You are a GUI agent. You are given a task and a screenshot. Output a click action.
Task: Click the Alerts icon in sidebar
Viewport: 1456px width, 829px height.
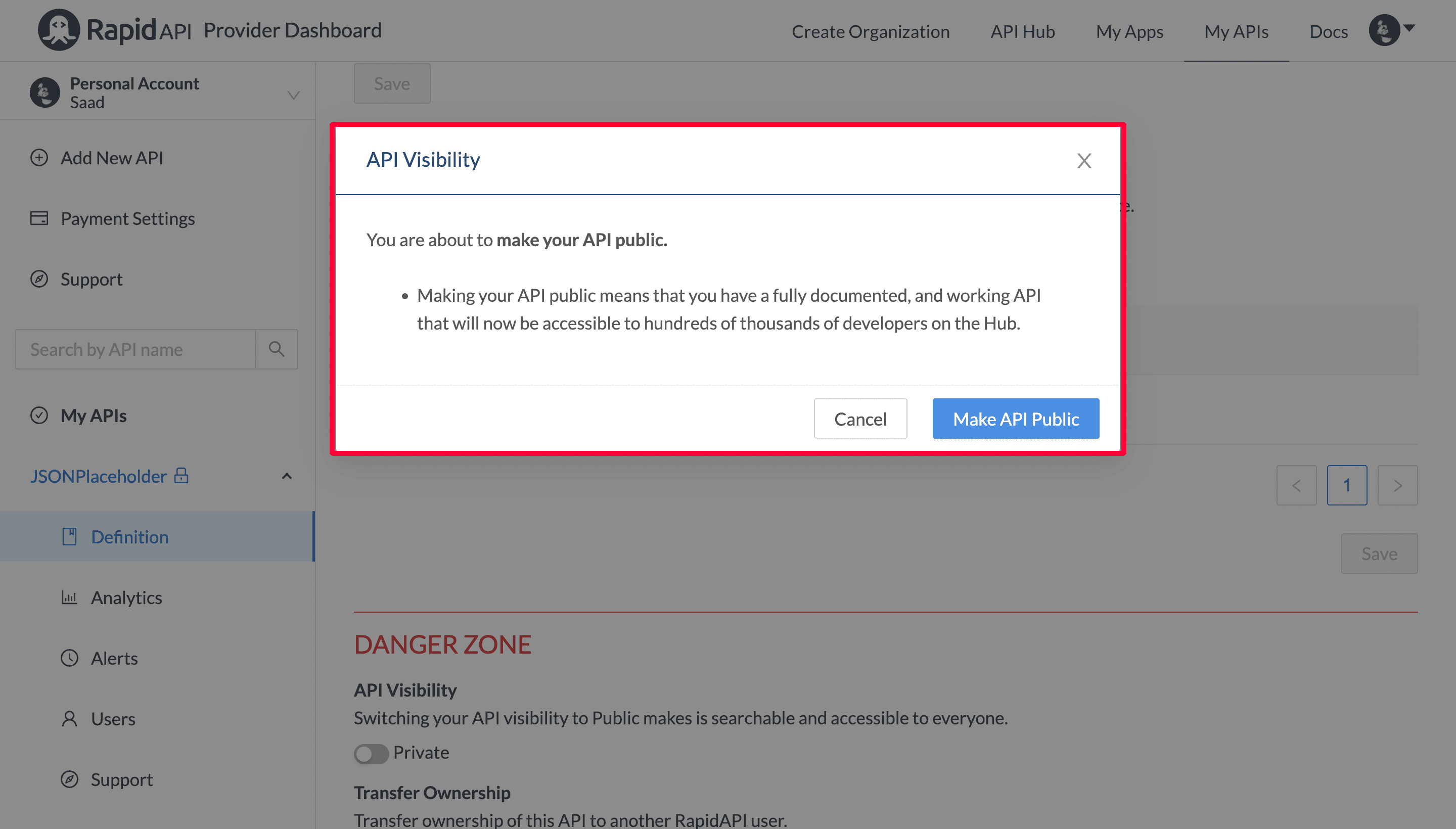[70, 657]
